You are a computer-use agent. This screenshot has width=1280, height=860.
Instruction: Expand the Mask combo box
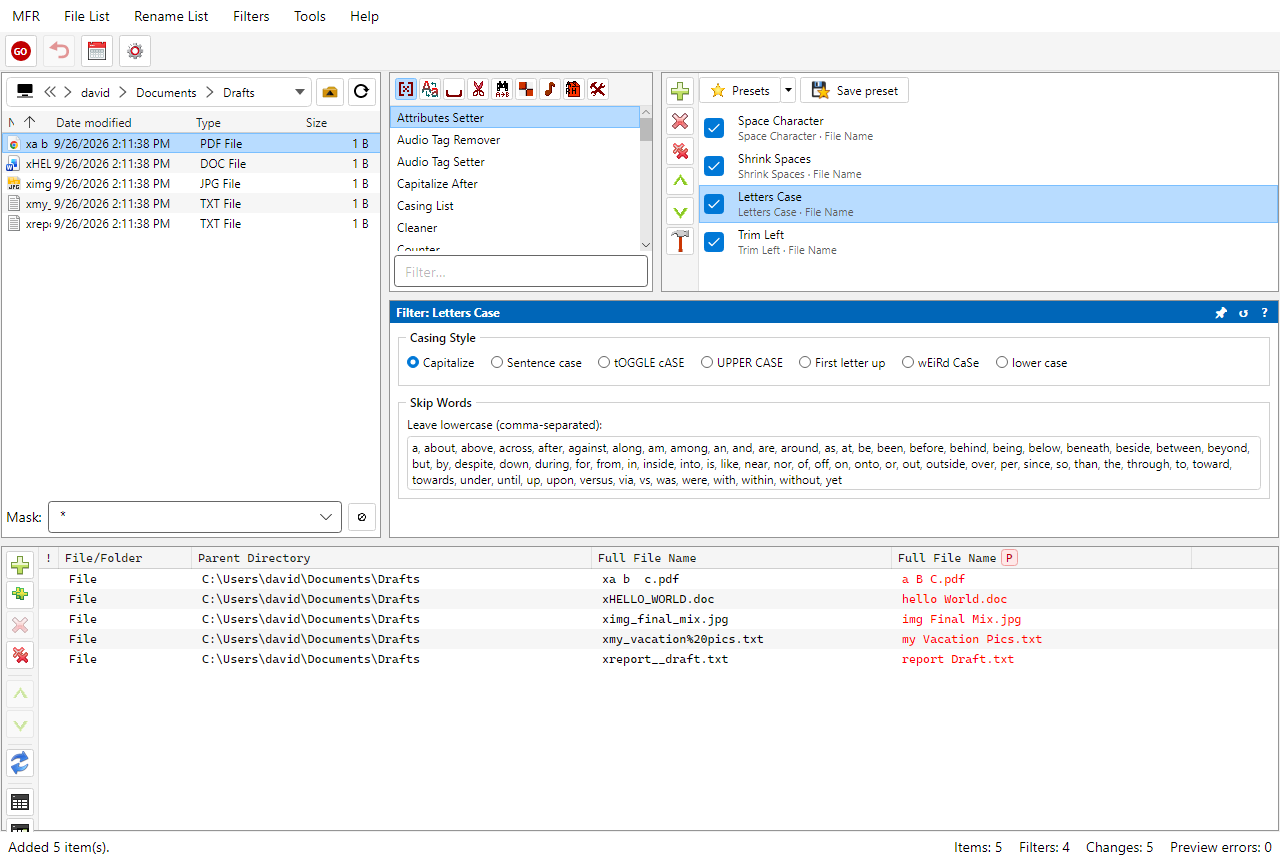pyautogui.click(x=326, y=517)
